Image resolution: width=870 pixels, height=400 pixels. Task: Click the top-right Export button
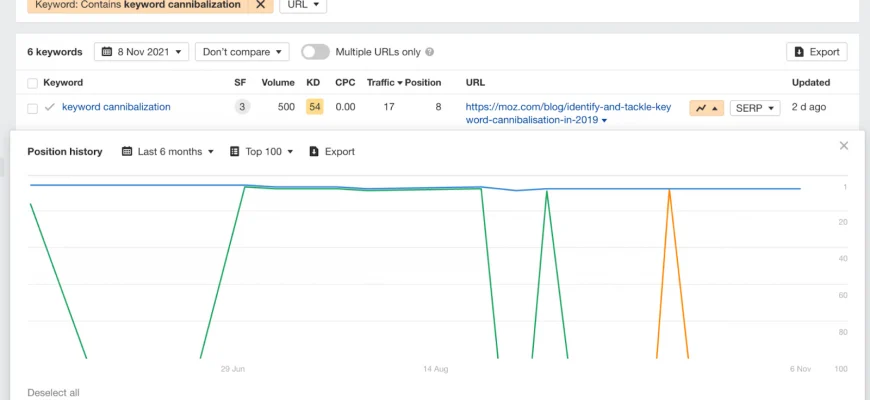click(816, 52)
